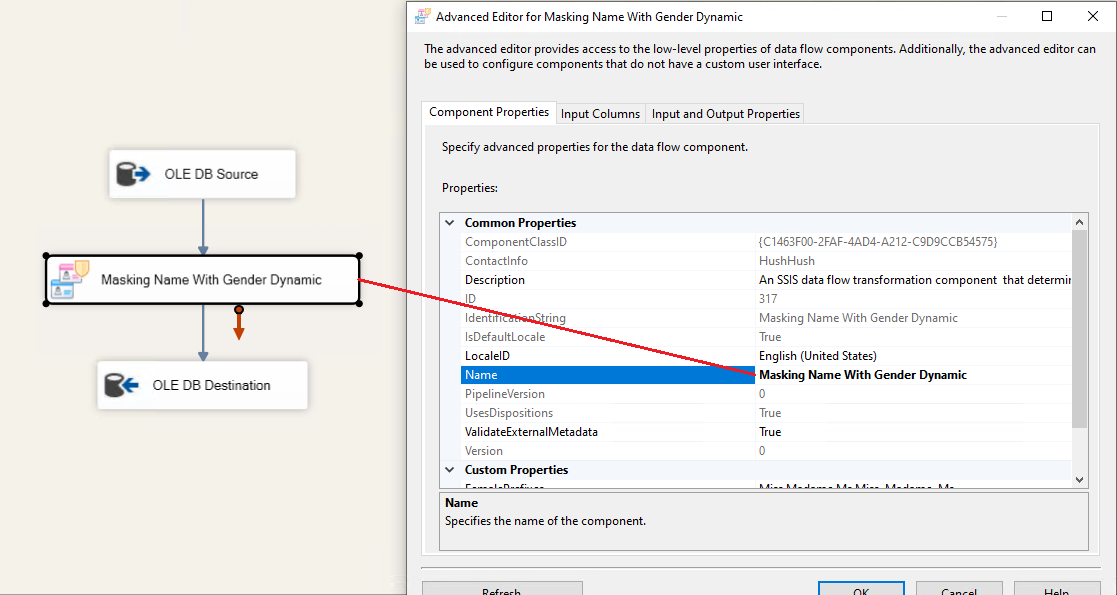
Task: Collapse the Custom Properties section
Action: click(449, 470)
